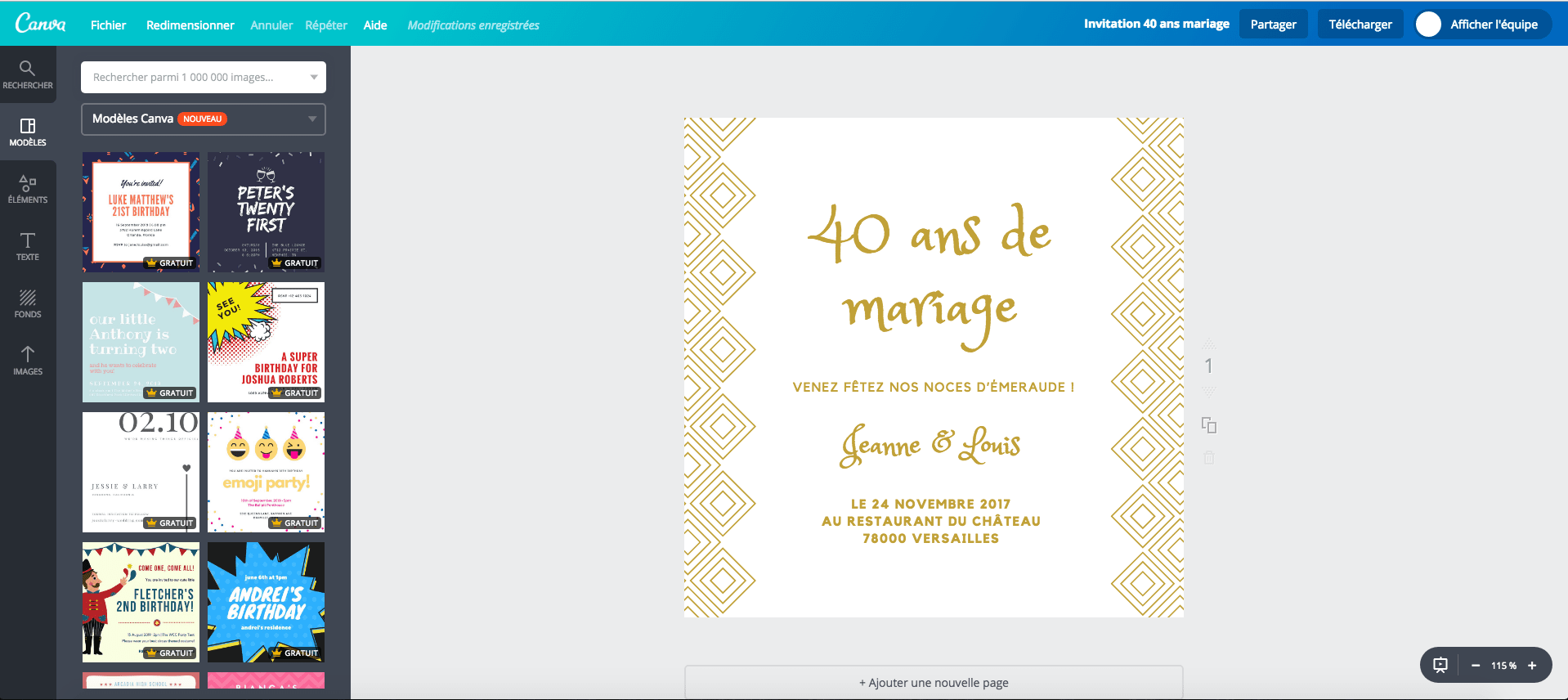Screen dimensions: 1568x700
Task: Click the Modifications enregistrées status
Action: point(473,25)
